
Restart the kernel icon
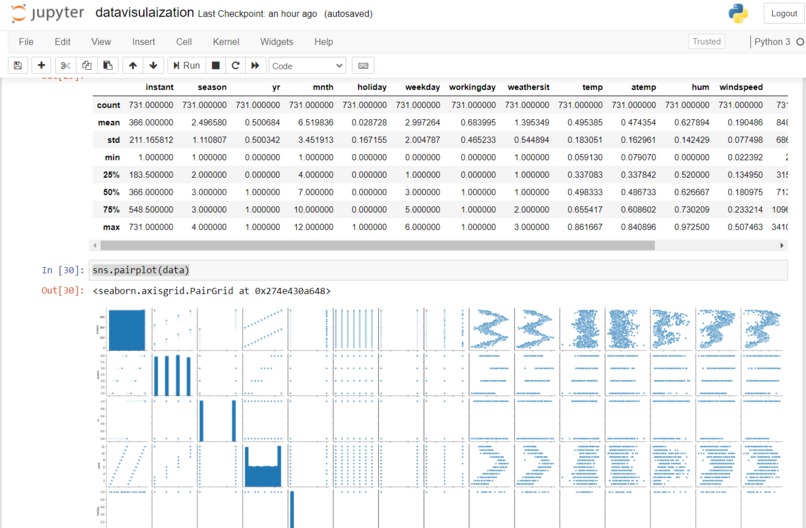click(x=235, y=66)
